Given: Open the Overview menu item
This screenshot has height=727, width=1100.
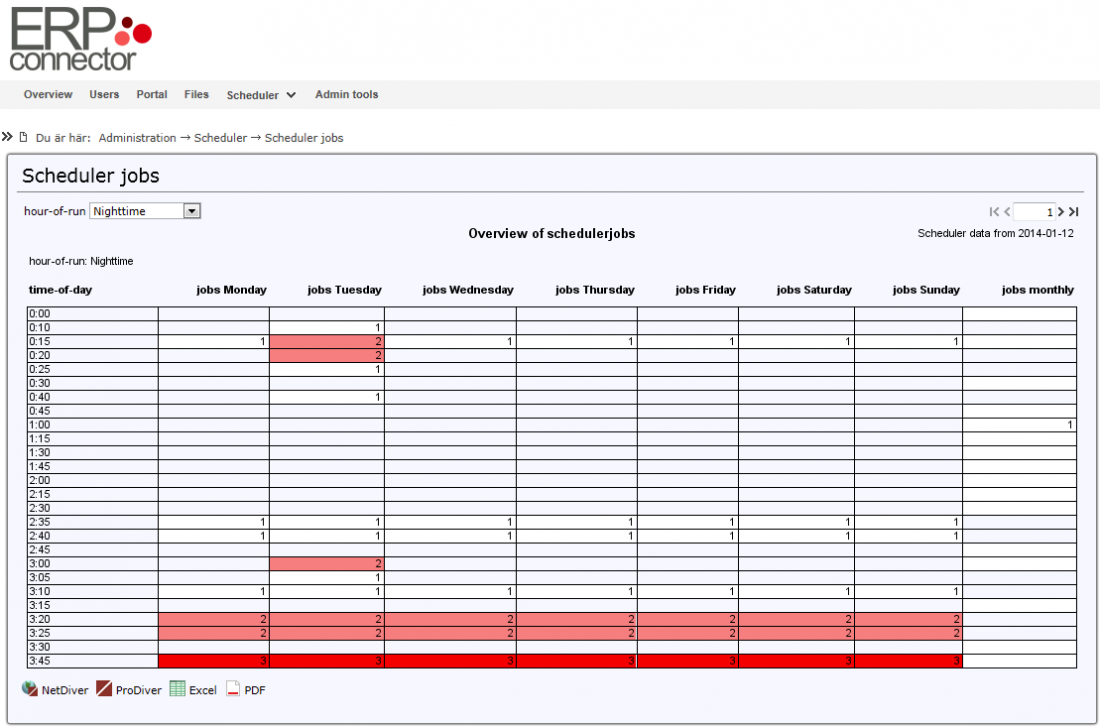Looking at the screenshot, I should (x=48, y=95).
